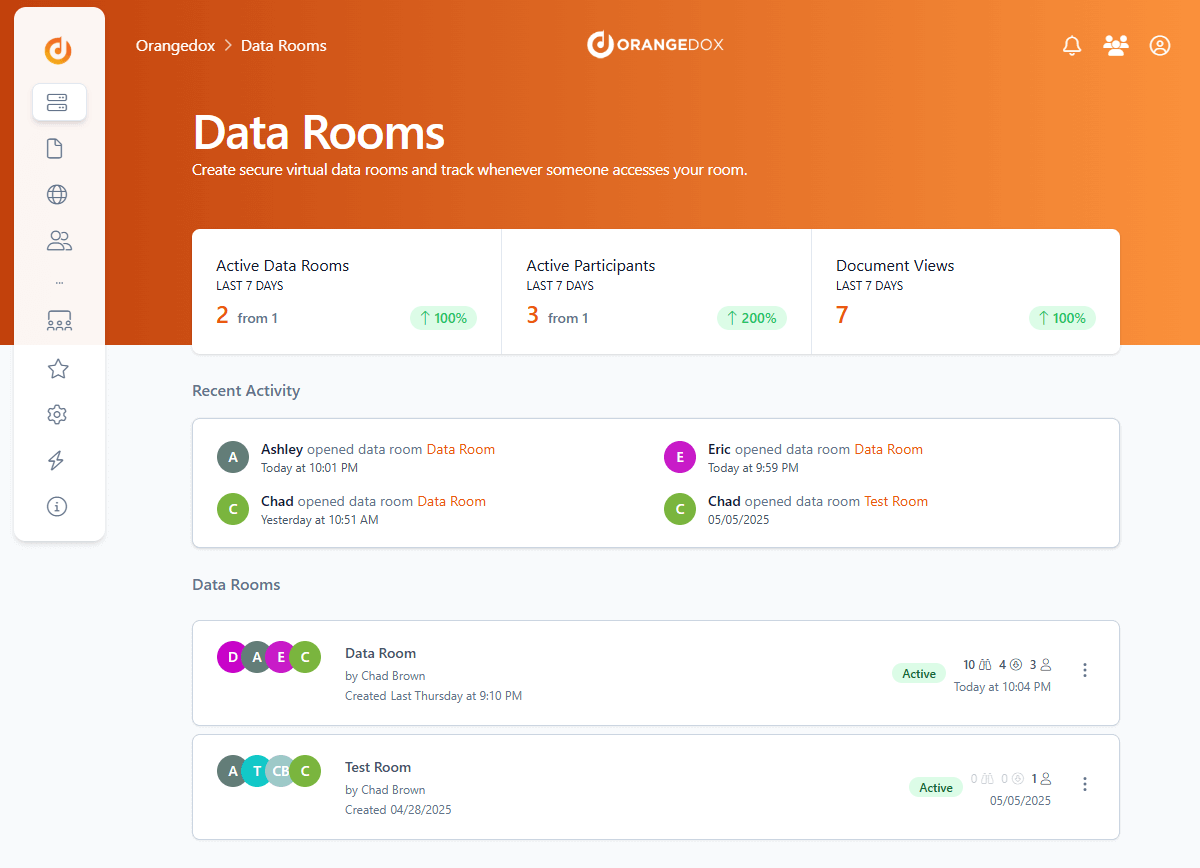Screen dimensions: 1200x868
Task: Open the three-dot menu for Test Room
Action: click(x=1085, y=784)
